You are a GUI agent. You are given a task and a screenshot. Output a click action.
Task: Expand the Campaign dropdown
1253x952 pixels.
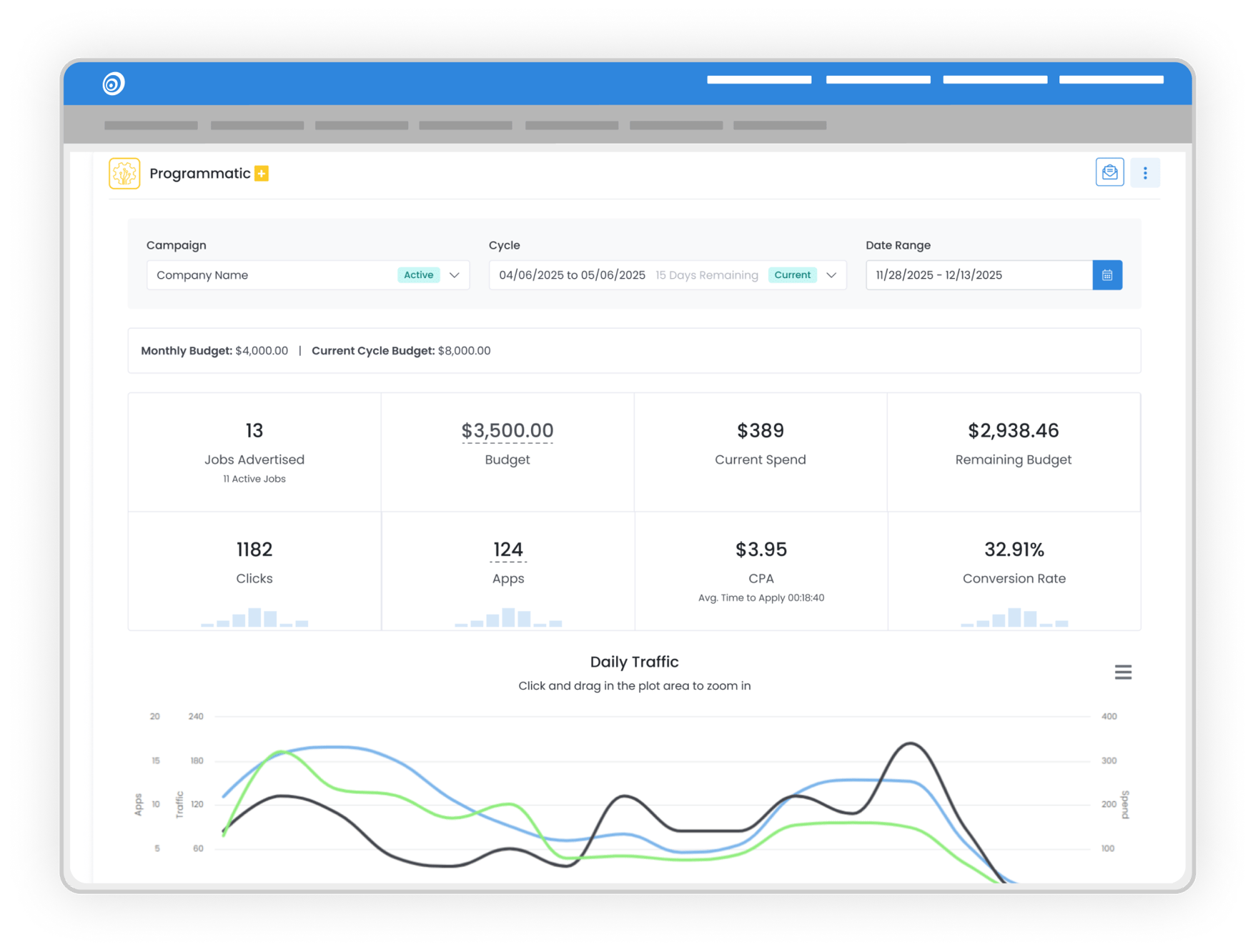click(x=455, y=274)
